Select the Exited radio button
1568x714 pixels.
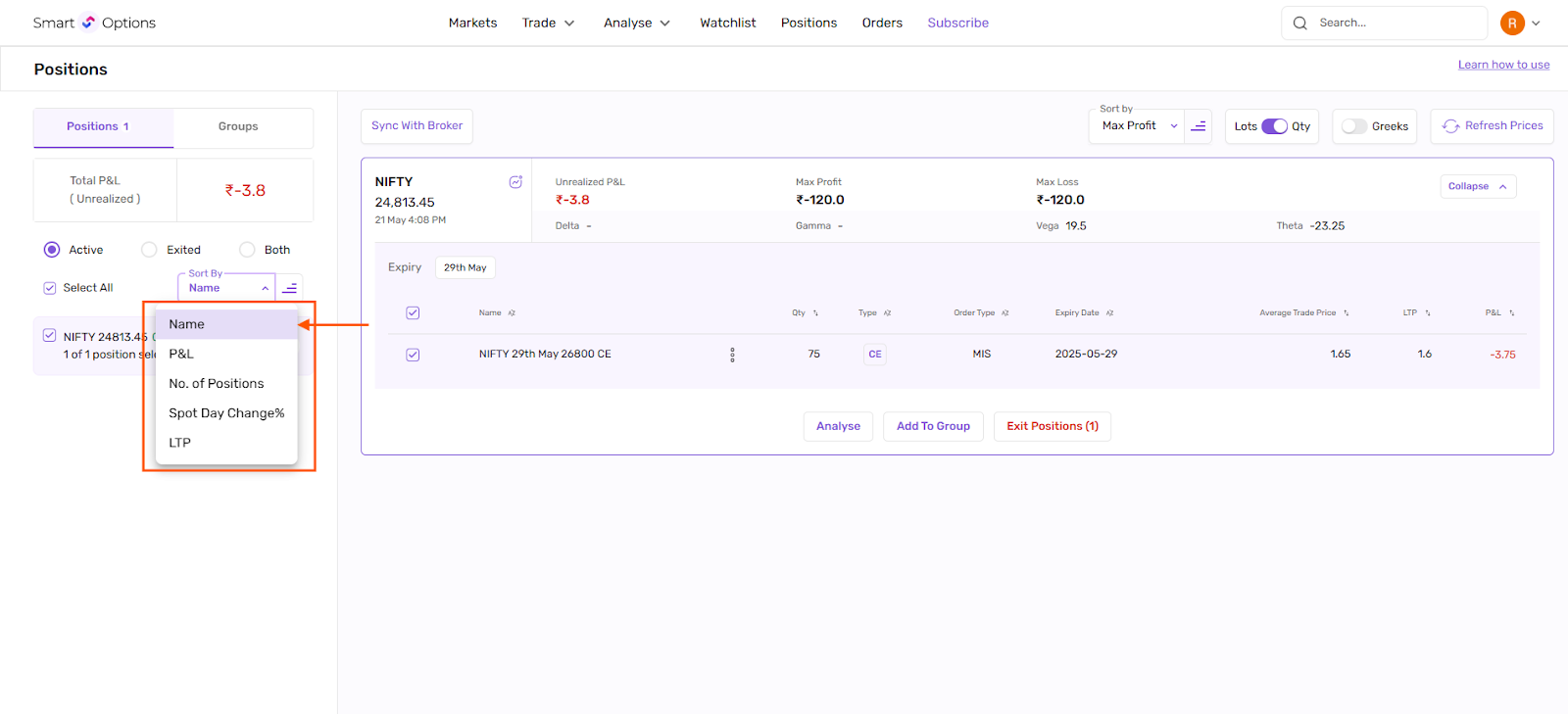pyautogui.click(x=149, y=250)
